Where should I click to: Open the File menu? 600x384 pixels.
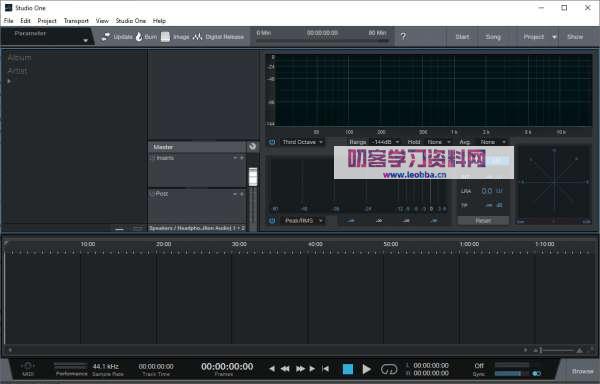[x=8, y=21]
